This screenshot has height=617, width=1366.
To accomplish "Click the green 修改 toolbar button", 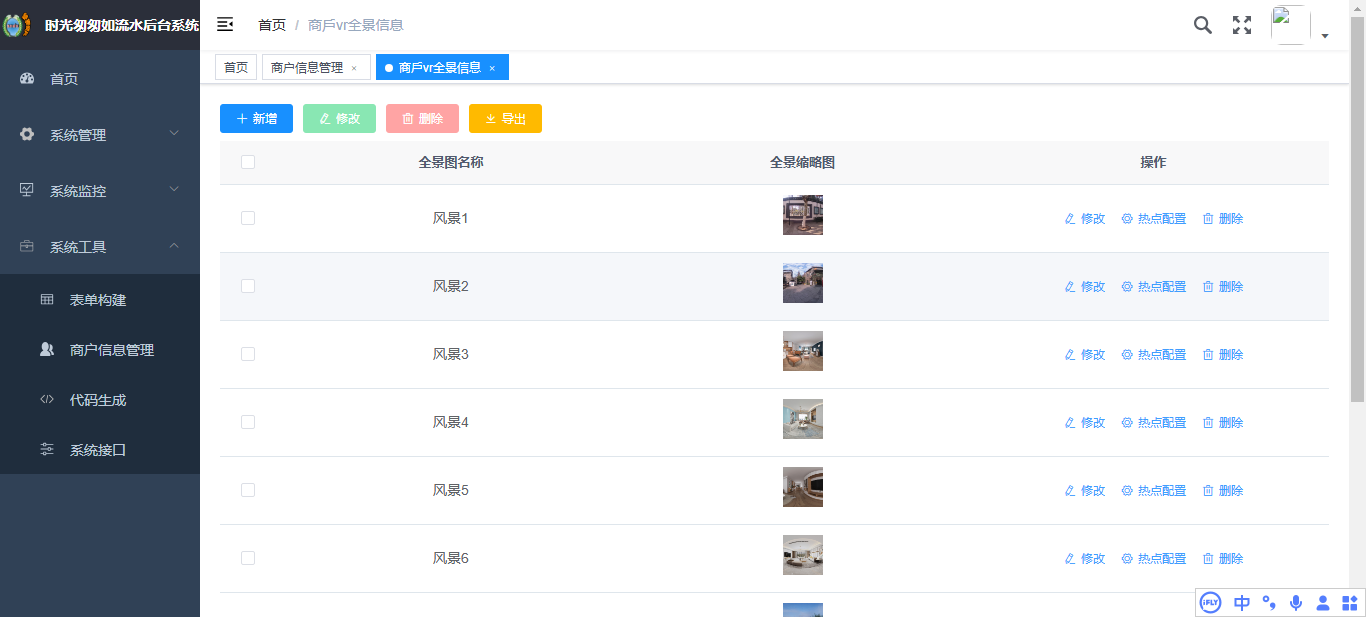I will tap(339, 118).
